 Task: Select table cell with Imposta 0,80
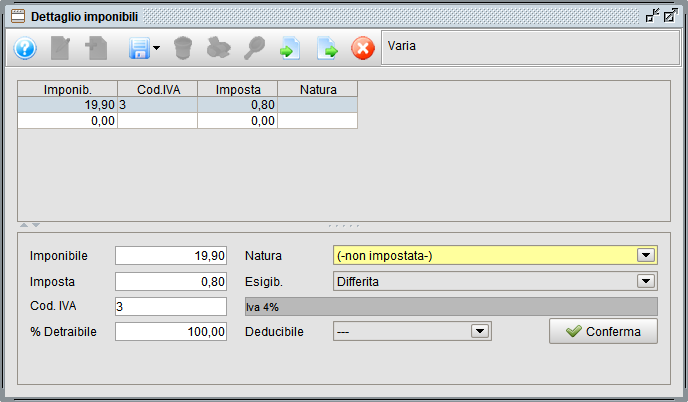coord(238,105)
